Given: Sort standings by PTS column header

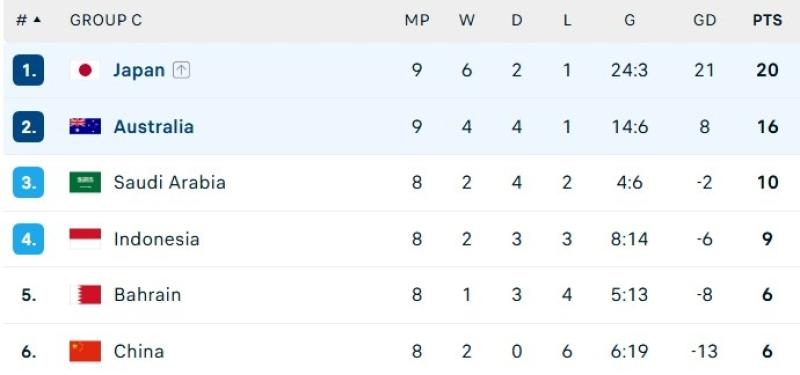Looking at the screenshot, I should point(767,20).
